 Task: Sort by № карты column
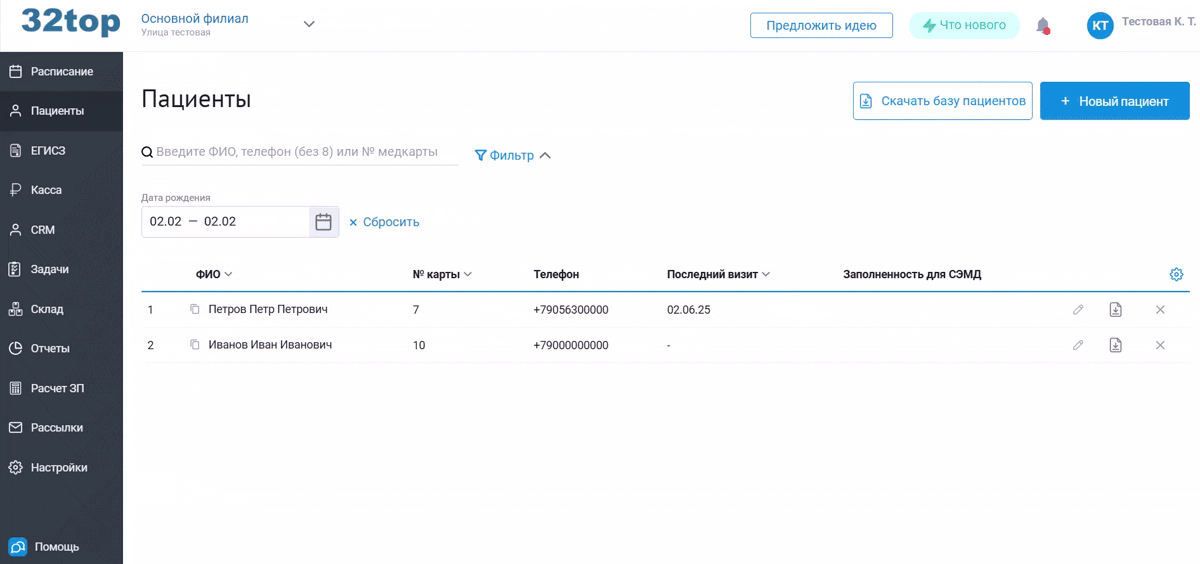(442, 274)
